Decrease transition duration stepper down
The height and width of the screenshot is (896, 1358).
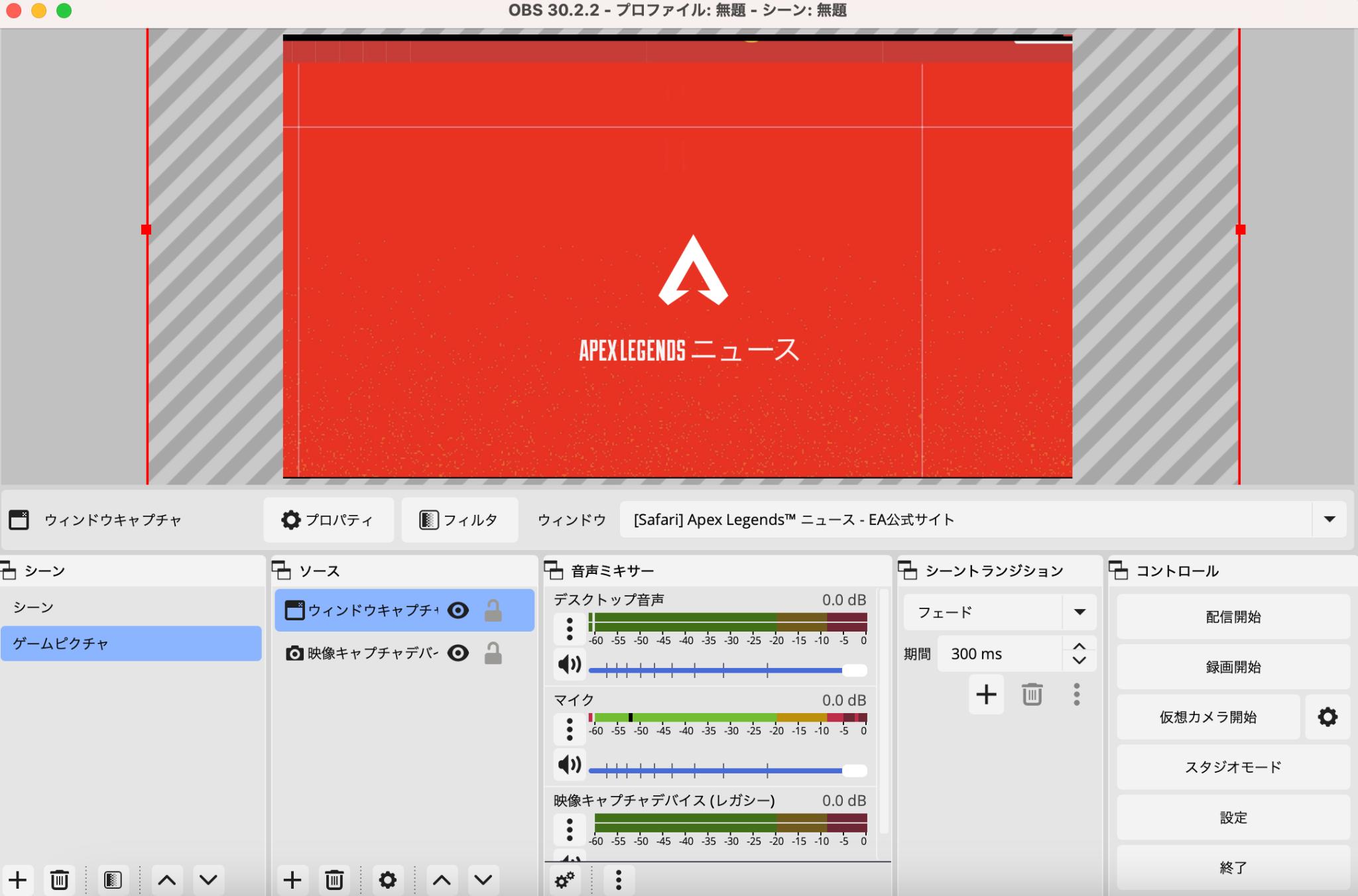point(1080,661)
